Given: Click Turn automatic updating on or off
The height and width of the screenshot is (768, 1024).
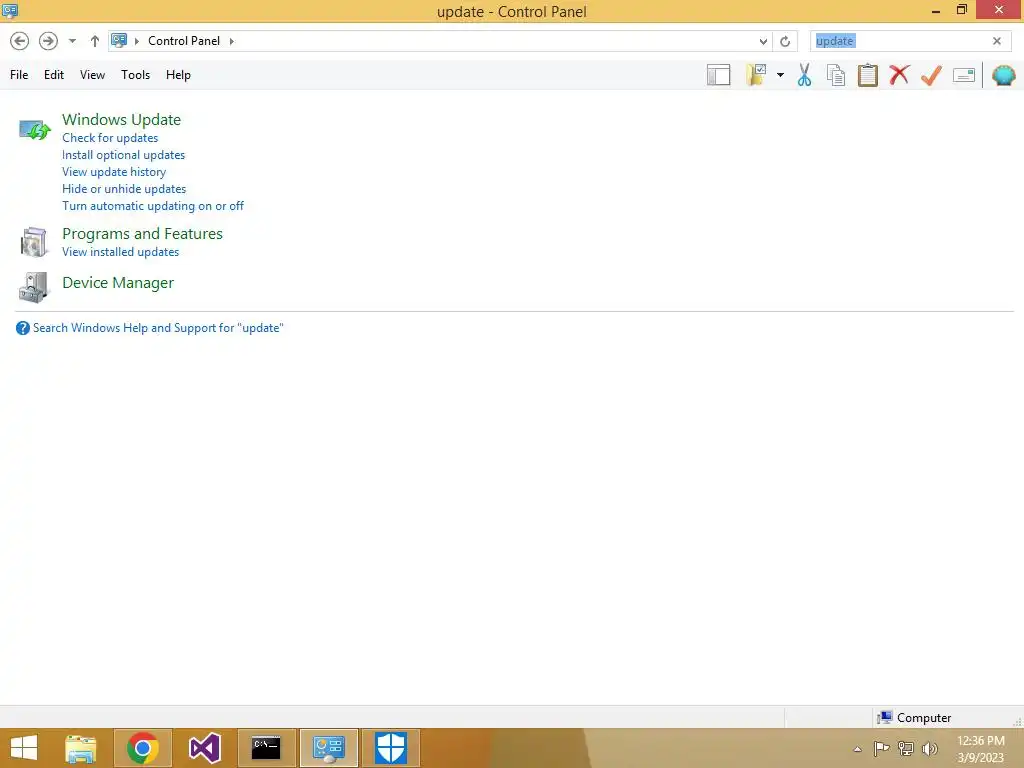Looking at the screenshot, I should [153, 206].
